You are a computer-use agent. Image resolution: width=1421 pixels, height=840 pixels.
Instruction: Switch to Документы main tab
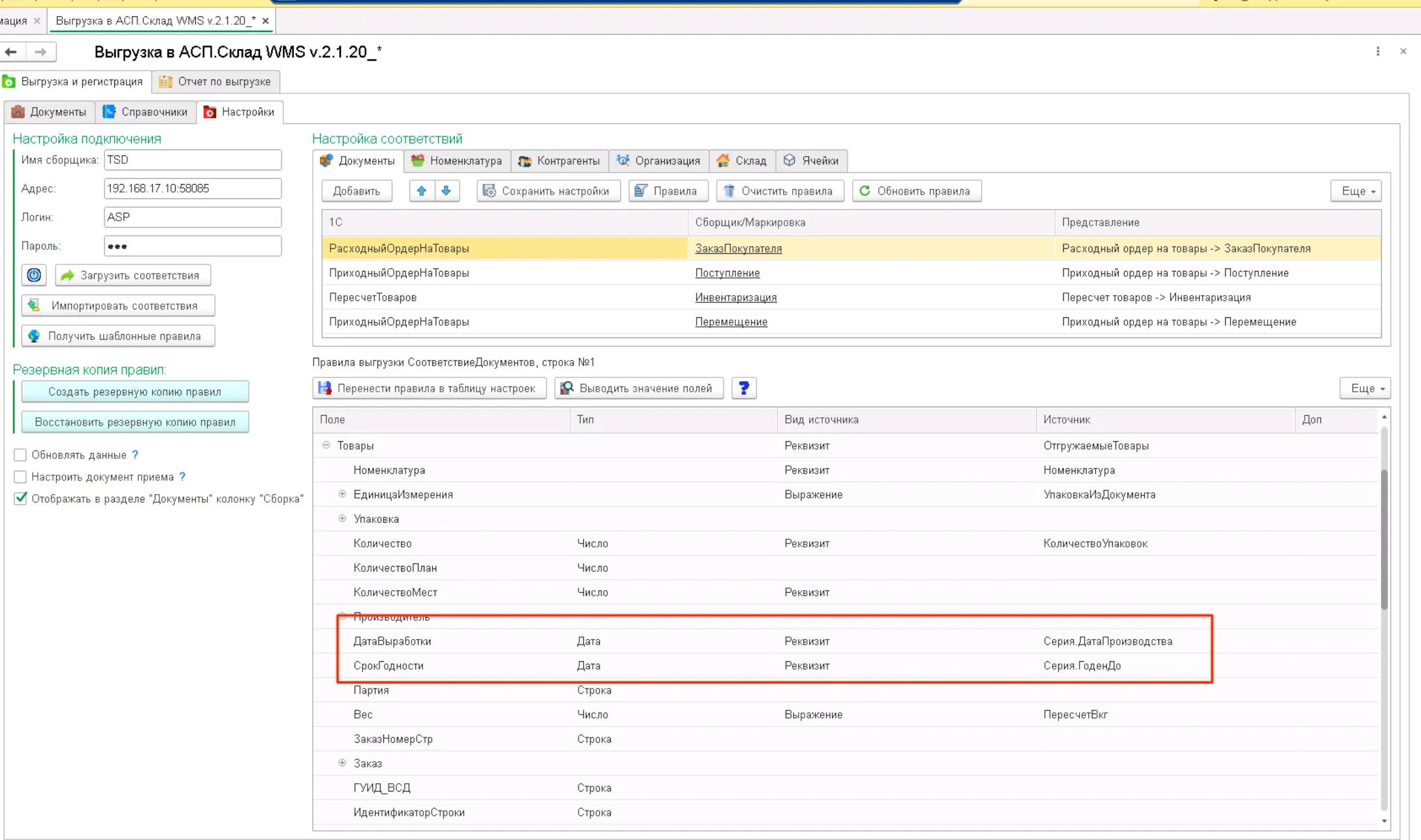49,112
